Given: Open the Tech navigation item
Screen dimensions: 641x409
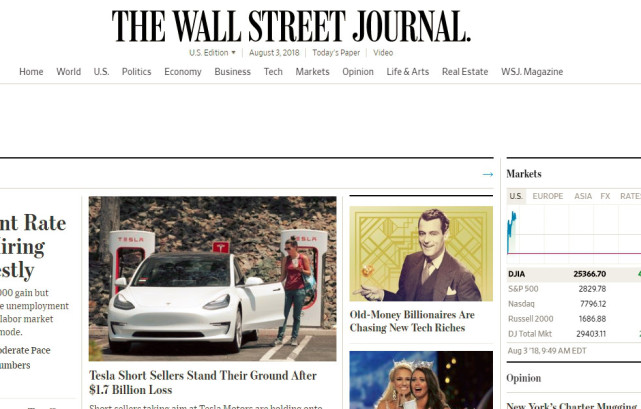Looking at the screenshot, I should [273, 72].
